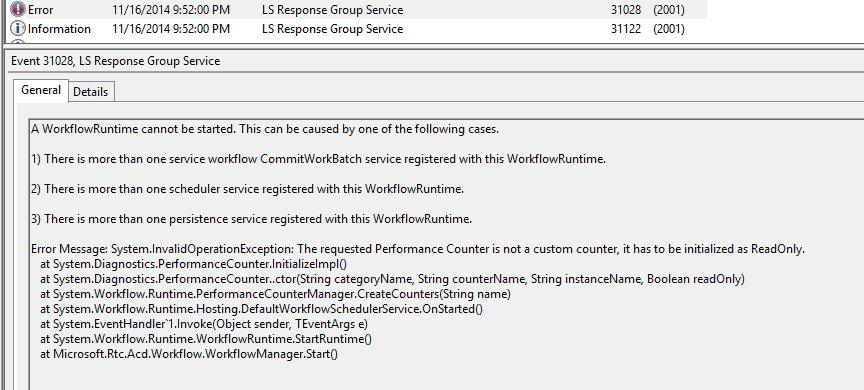This screenshot has height=390, width=864.
Task: Click the Information level label
Action: point(60,29)
